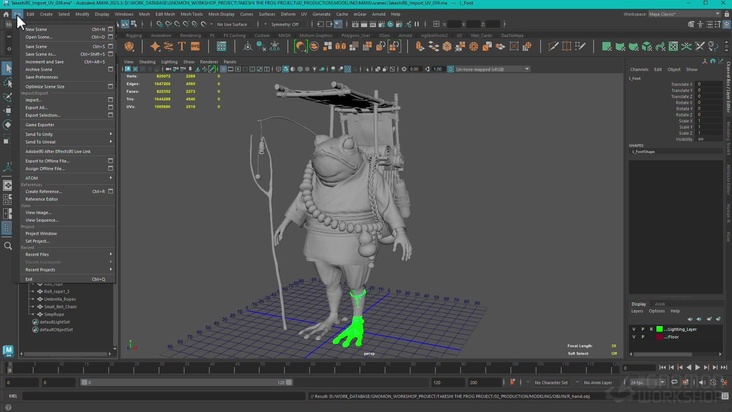Toggle visibility V of Floor layer

633,337
